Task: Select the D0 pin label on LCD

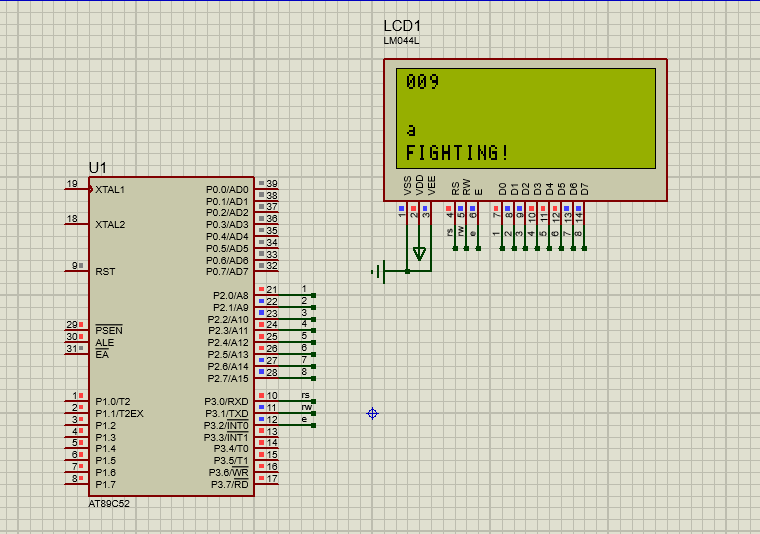Action: pos(502,189)
